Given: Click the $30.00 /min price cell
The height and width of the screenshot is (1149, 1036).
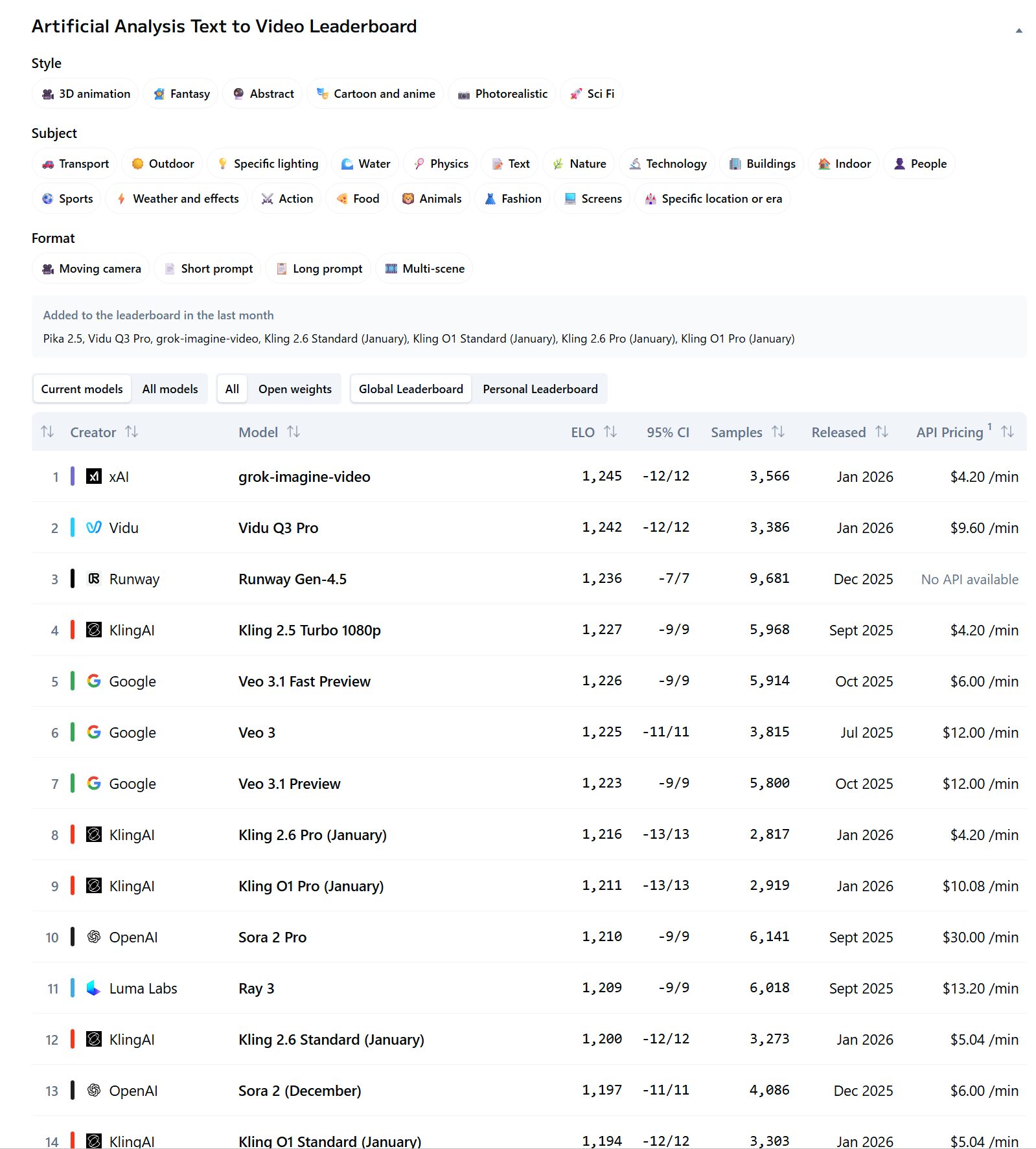Looking at the screenshot, I should pos(980,937).
